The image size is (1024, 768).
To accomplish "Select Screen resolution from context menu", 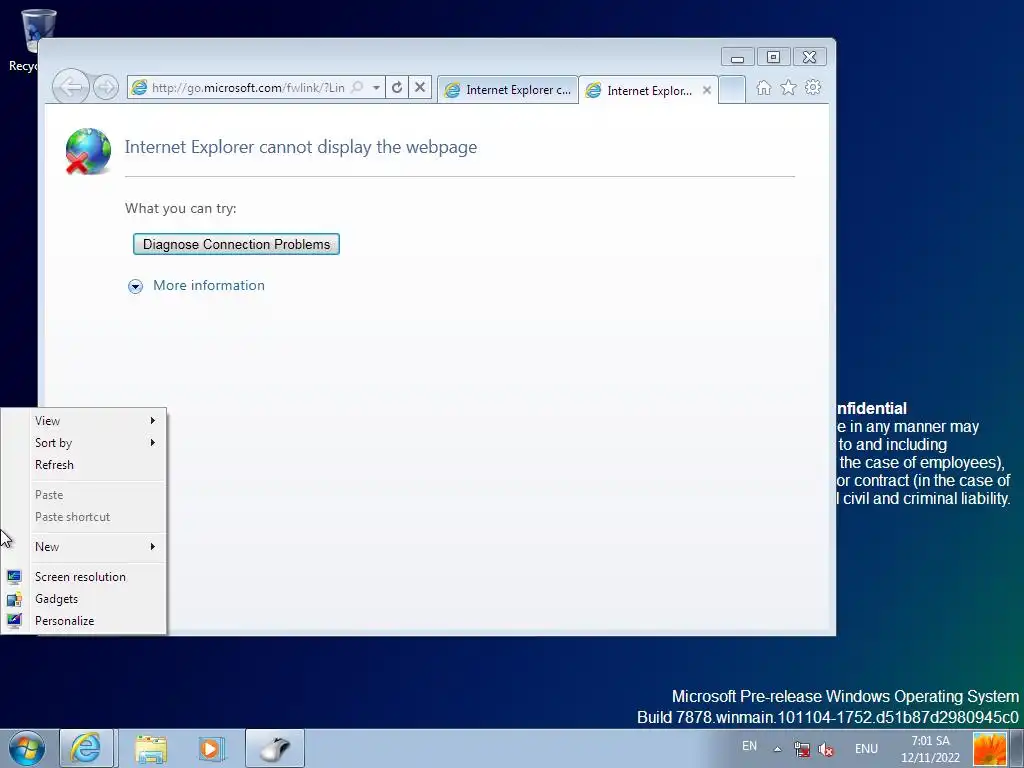I will tap(96, 577).
